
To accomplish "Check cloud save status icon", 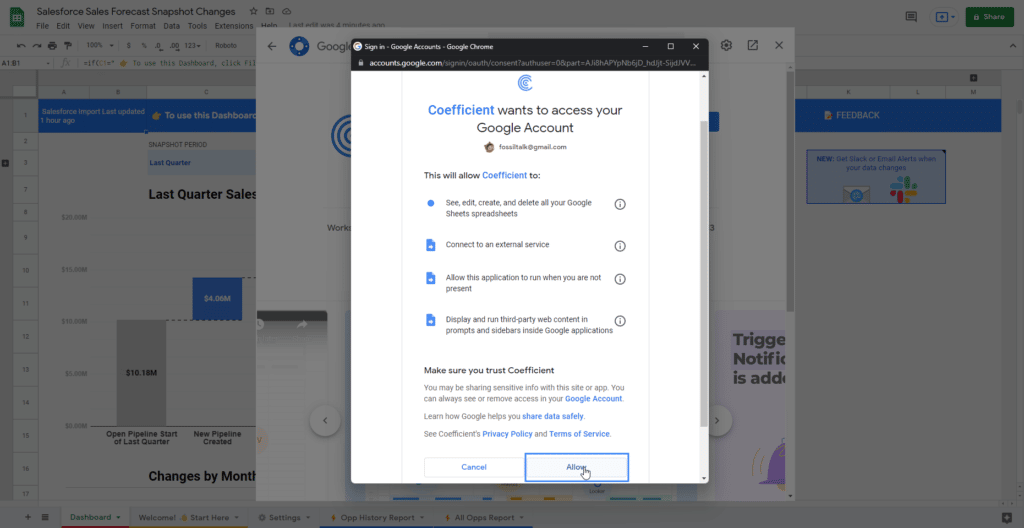I will click(287, 12).
